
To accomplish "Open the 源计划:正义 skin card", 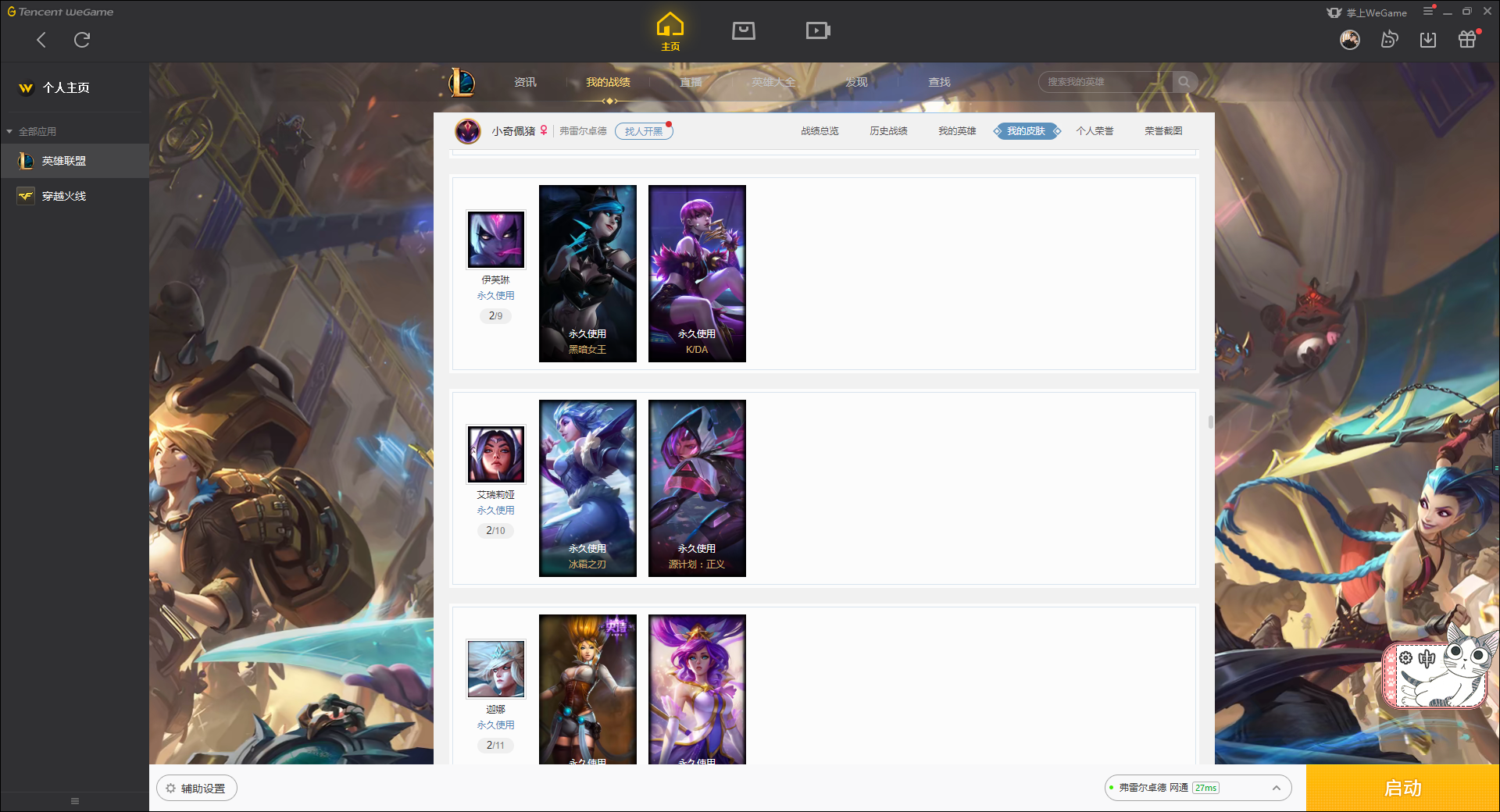I will pyautogui.click(x=697, y=488).
